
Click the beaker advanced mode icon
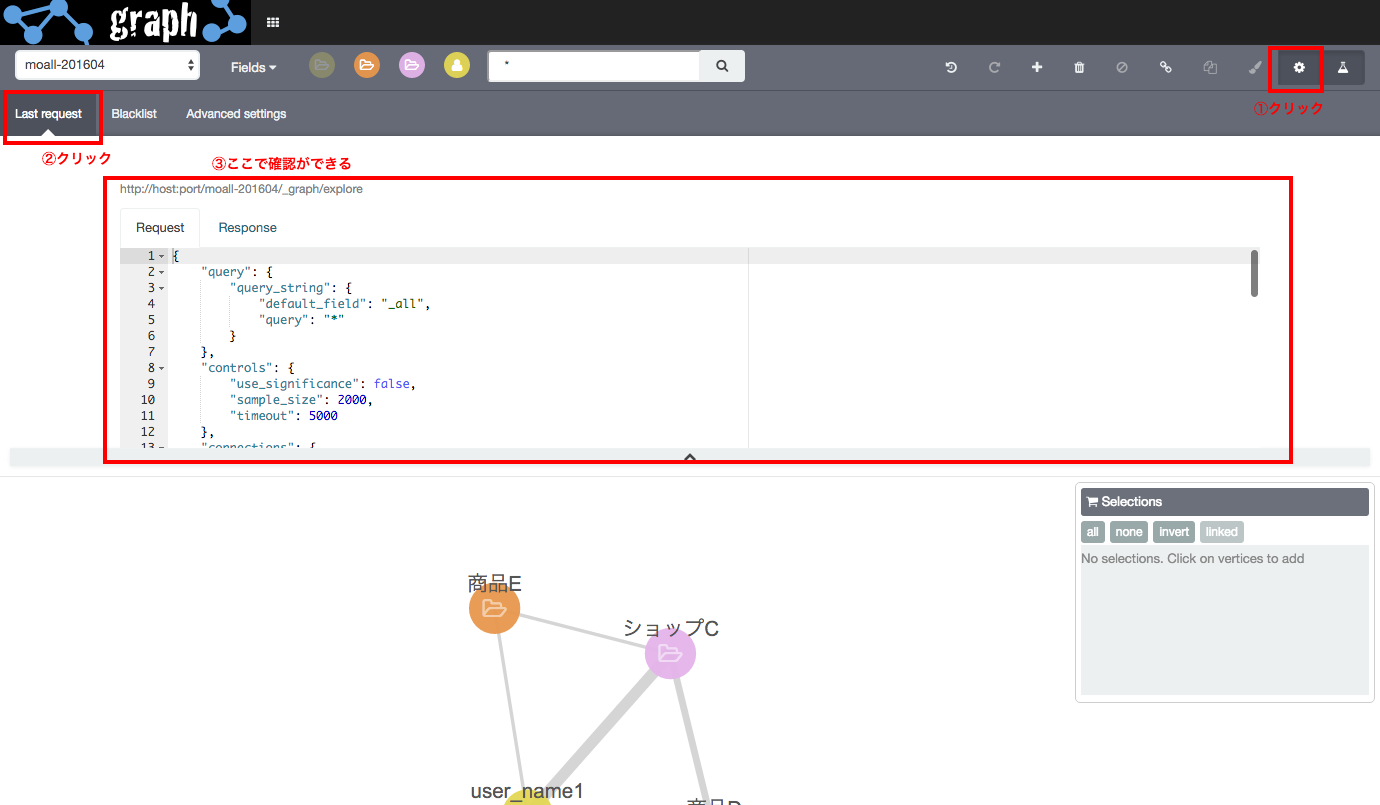point(1343,67)
